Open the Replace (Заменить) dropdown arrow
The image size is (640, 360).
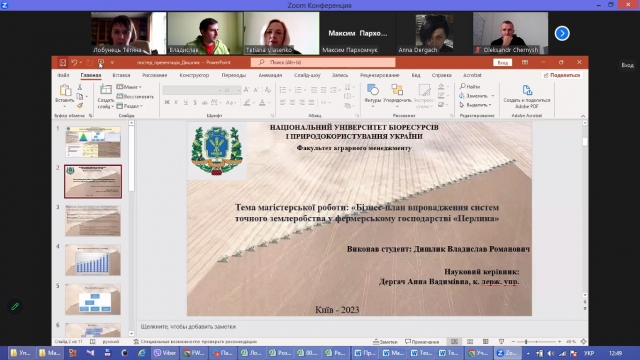[x=493, y=96]
